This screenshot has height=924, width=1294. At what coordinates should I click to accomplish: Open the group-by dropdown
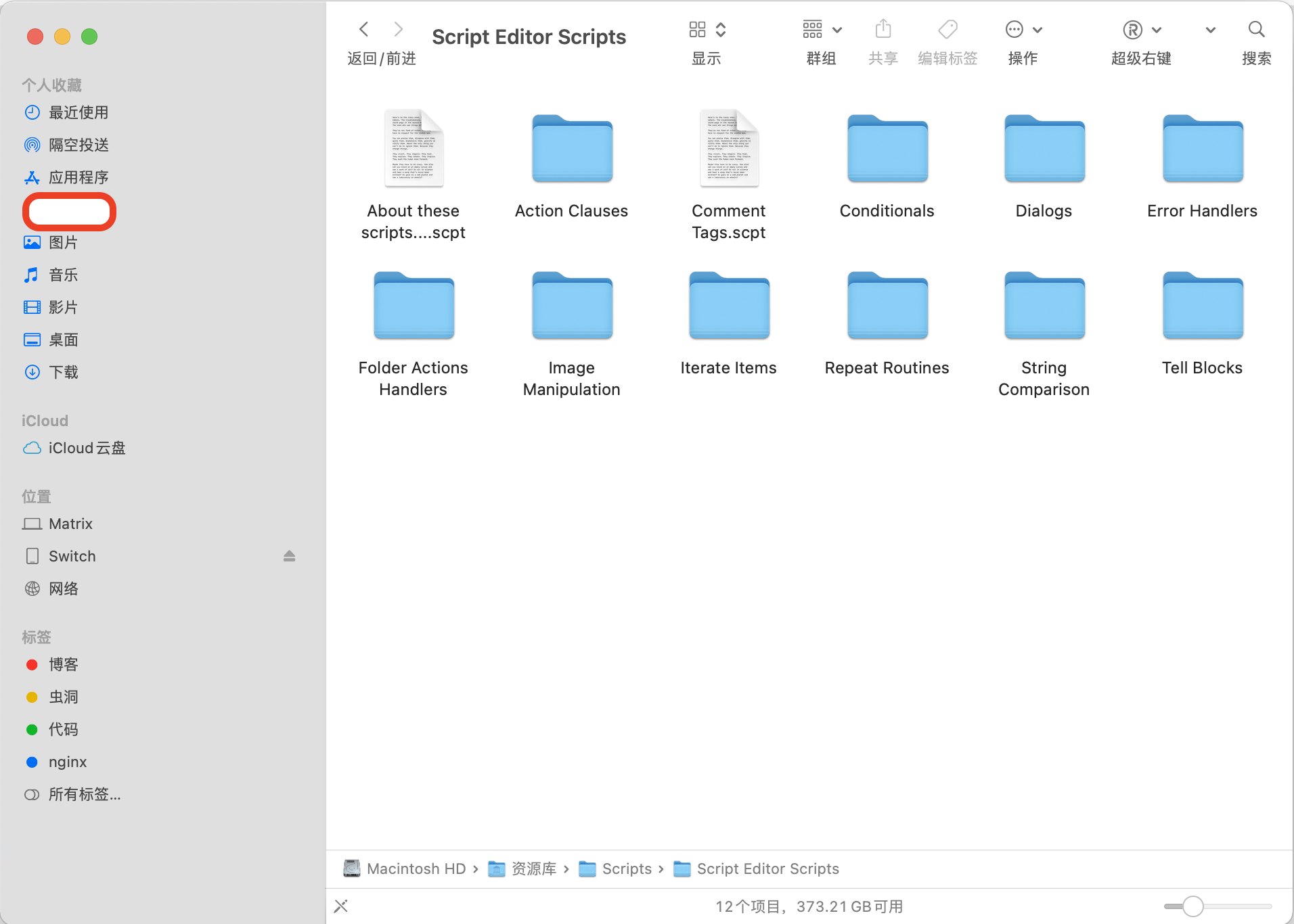[822, 29]
